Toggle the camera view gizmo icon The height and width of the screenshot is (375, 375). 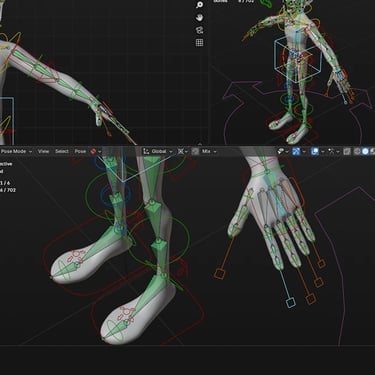[x=199, y=30]
